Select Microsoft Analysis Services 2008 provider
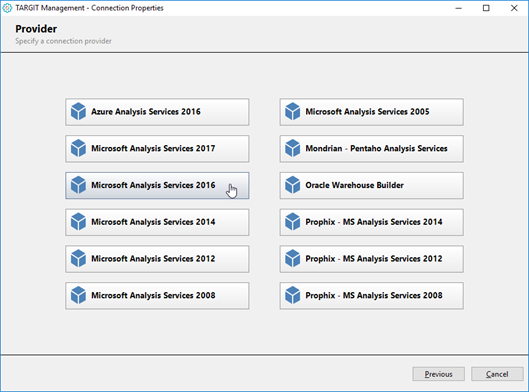Viewport: 529px width, 392px height. (x=157, y=296)
